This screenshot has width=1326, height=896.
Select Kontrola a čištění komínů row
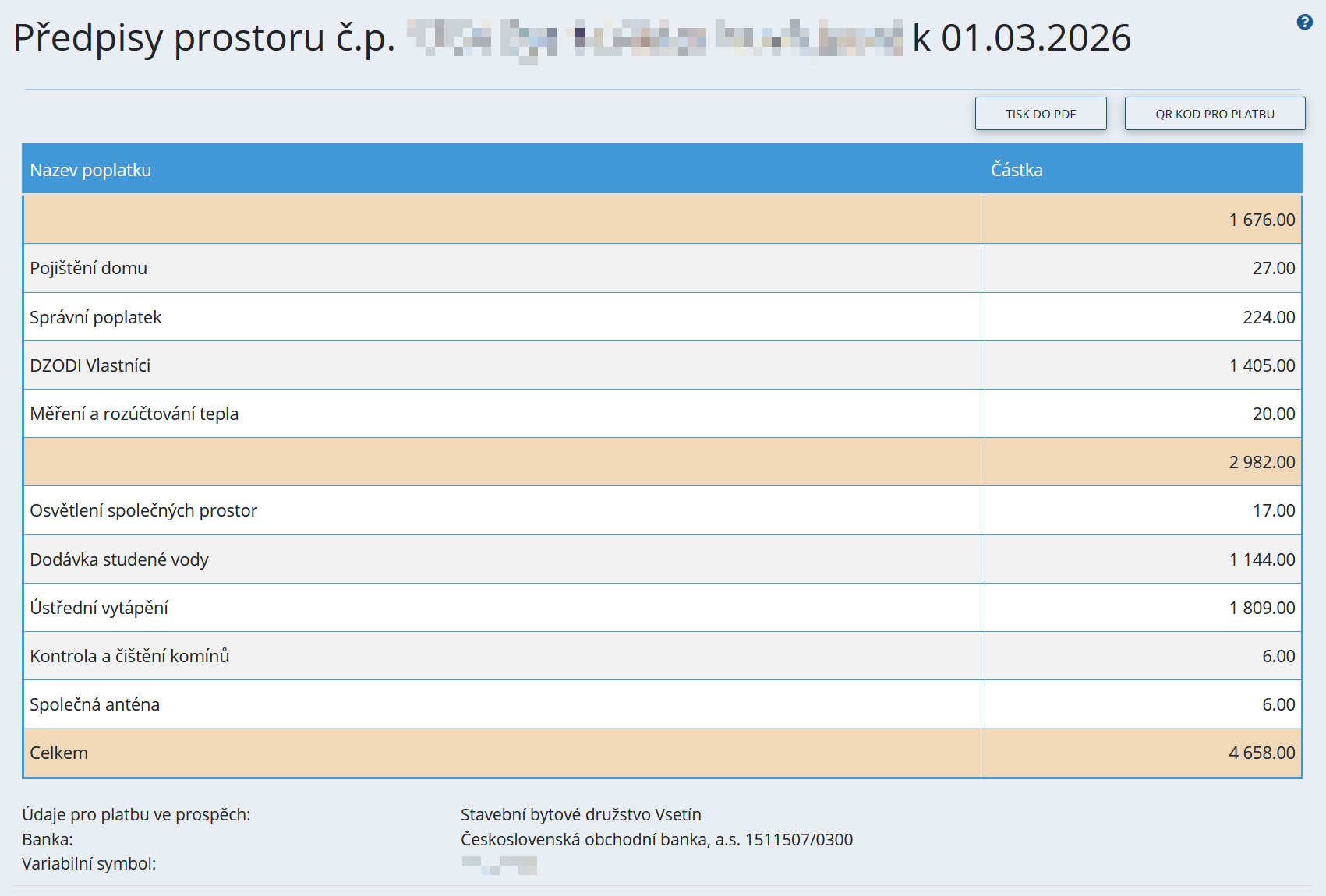pos(129,656)
